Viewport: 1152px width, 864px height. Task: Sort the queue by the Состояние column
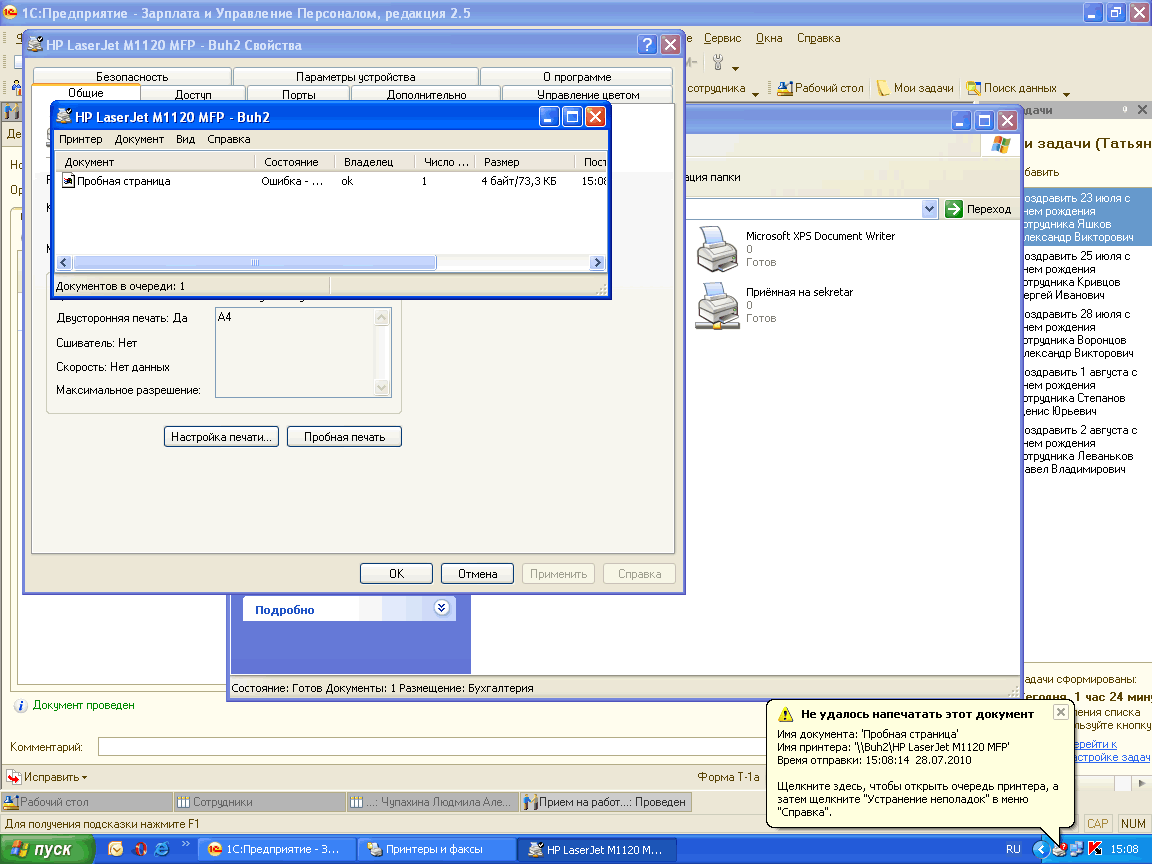[295, 162]
